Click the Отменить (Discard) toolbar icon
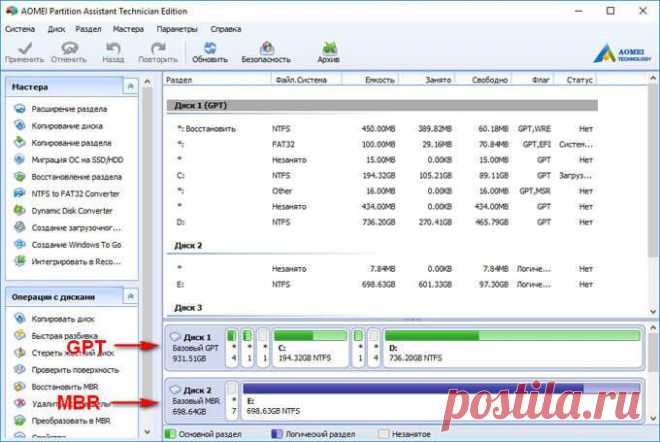Image resolution: width=660 pixels, height=442 pixels. [x=69, y=48]
